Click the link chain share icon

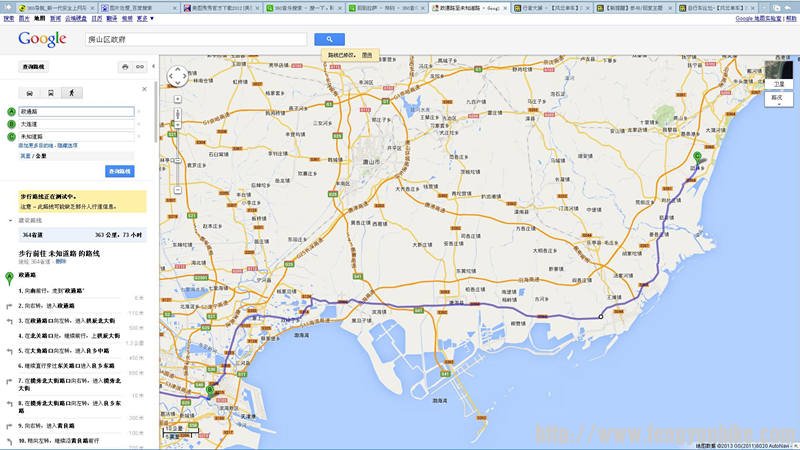pyautogui.click(x=140, y=67)
